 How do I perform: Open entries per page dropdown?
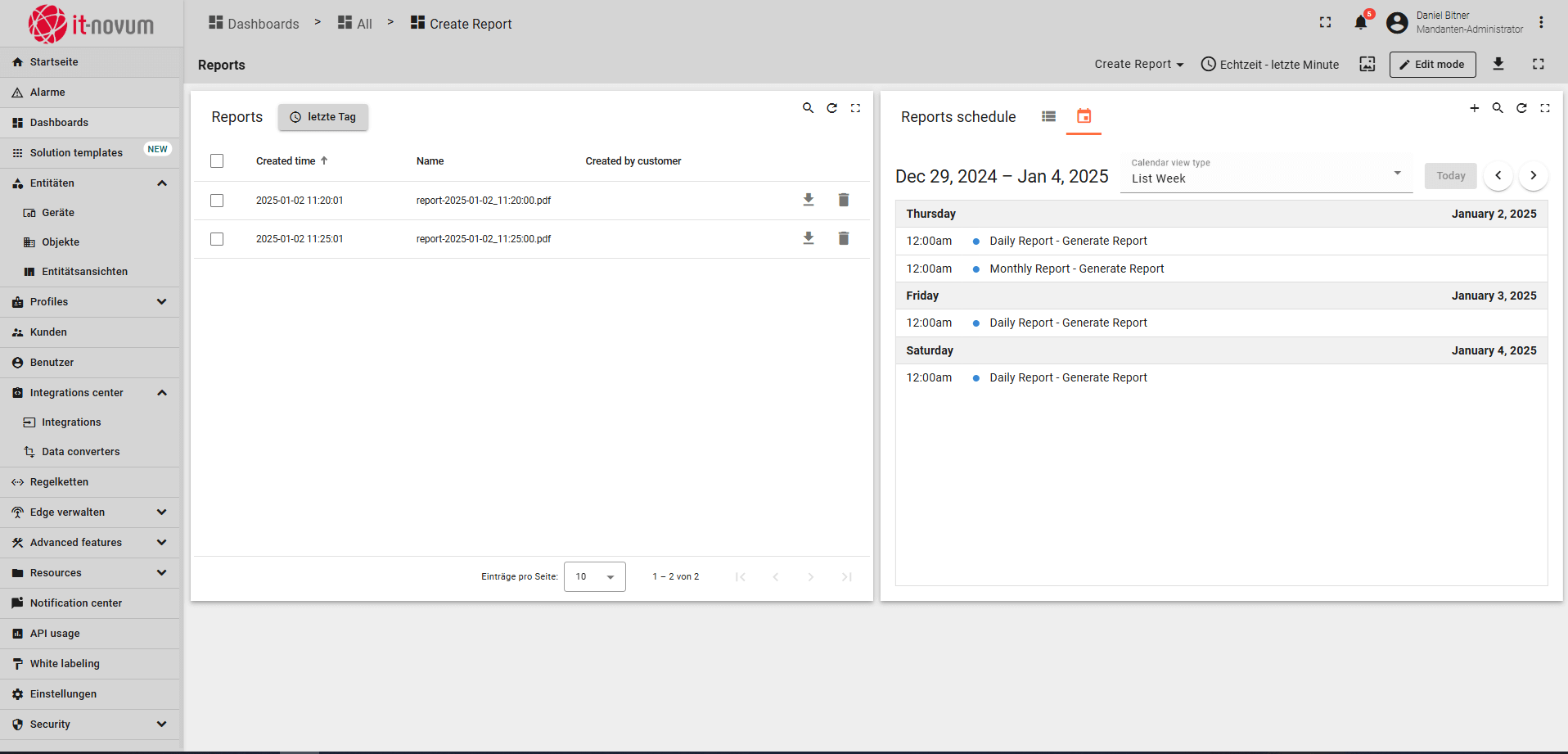click(594, 576)
